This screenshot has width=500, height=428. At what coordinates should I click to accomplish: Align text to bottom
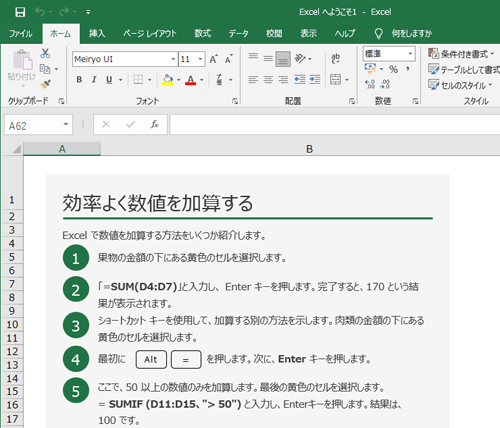coord(283,59)
